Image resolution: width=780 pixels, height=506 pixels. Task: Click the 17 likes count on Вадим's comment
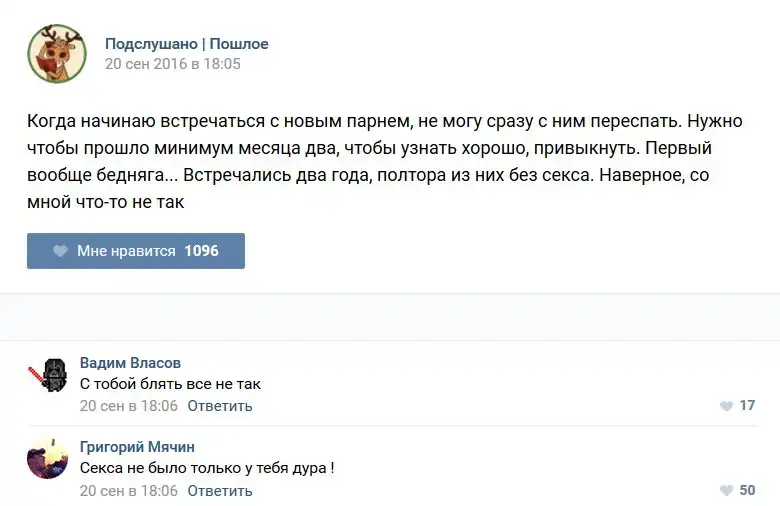747,406
